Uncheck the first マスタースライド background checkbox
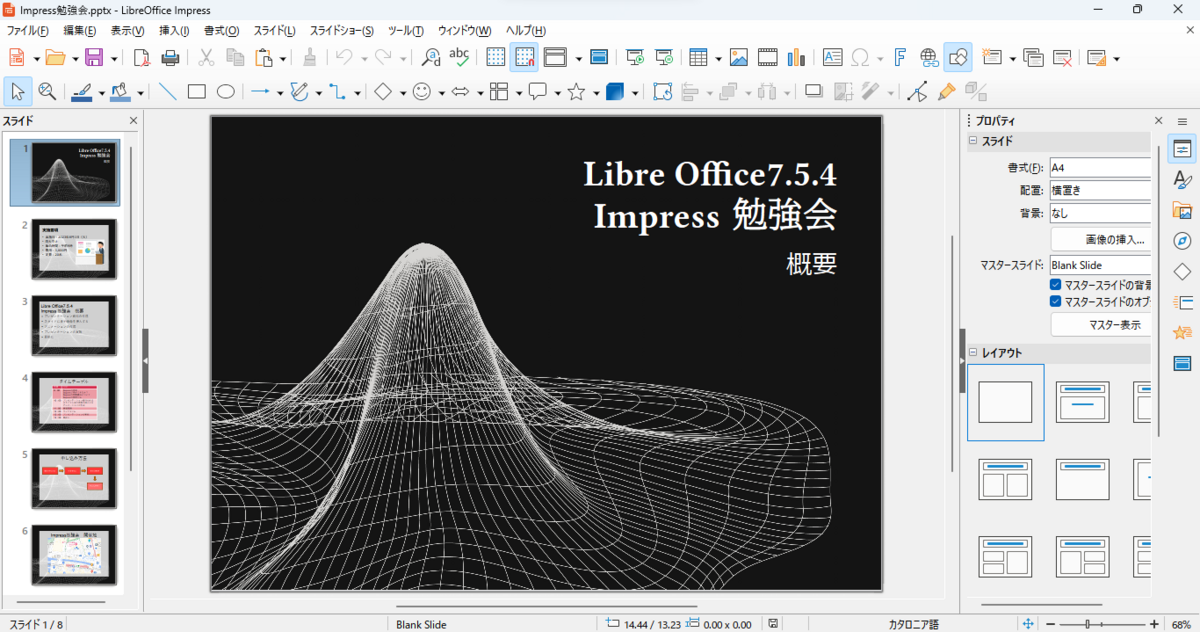The width and height of the screenshot is (1200, 632). [1056, 285]
